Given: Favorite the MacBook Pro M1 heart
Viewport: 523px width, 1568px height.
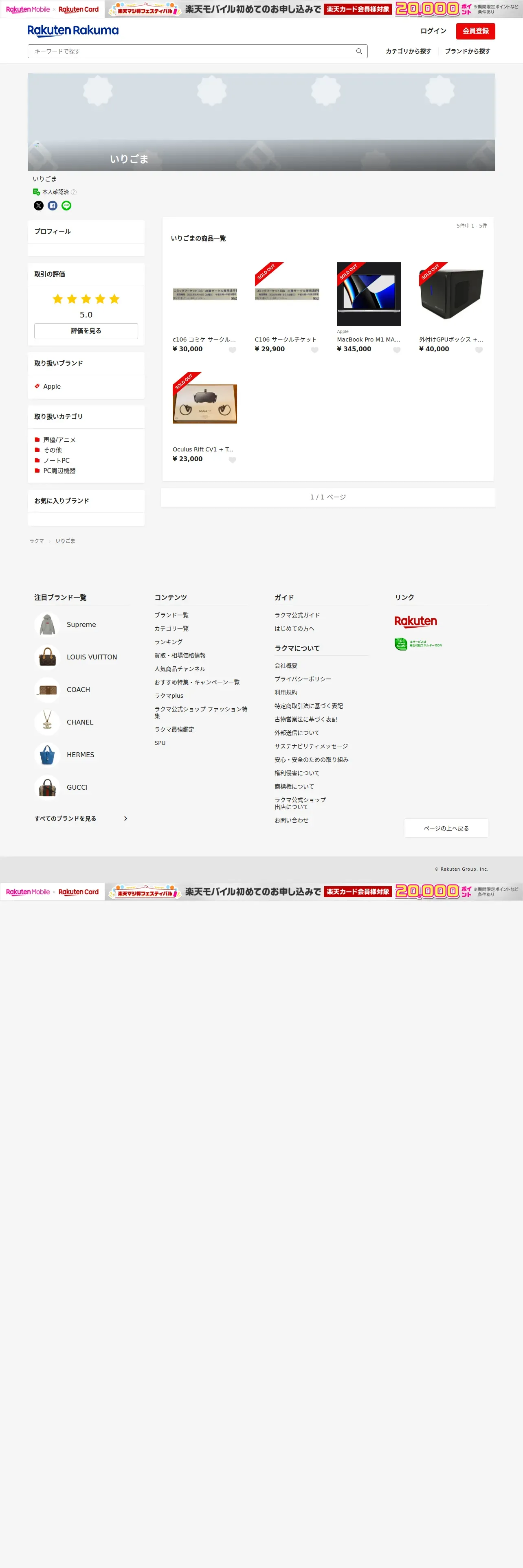Looking at the screenshot, I should (x=397, y=350).
